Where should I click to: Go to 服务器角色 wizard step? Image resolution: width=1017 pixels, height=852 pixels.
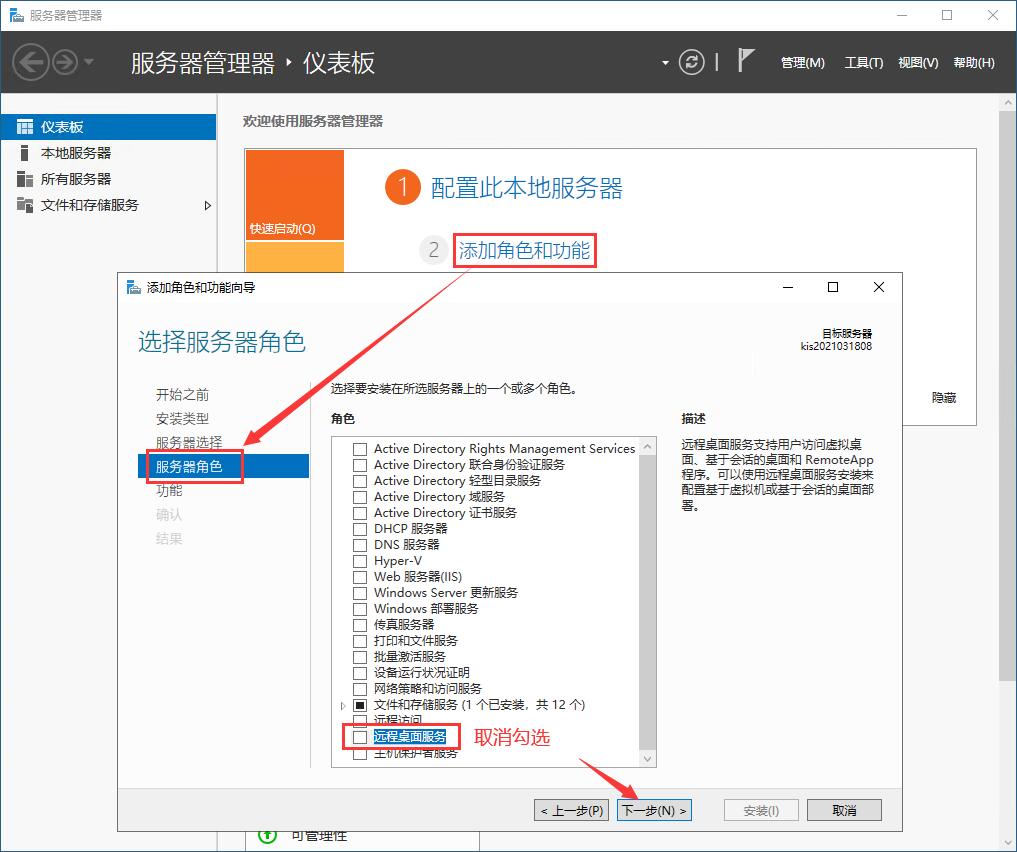click(x=223, y=466)
